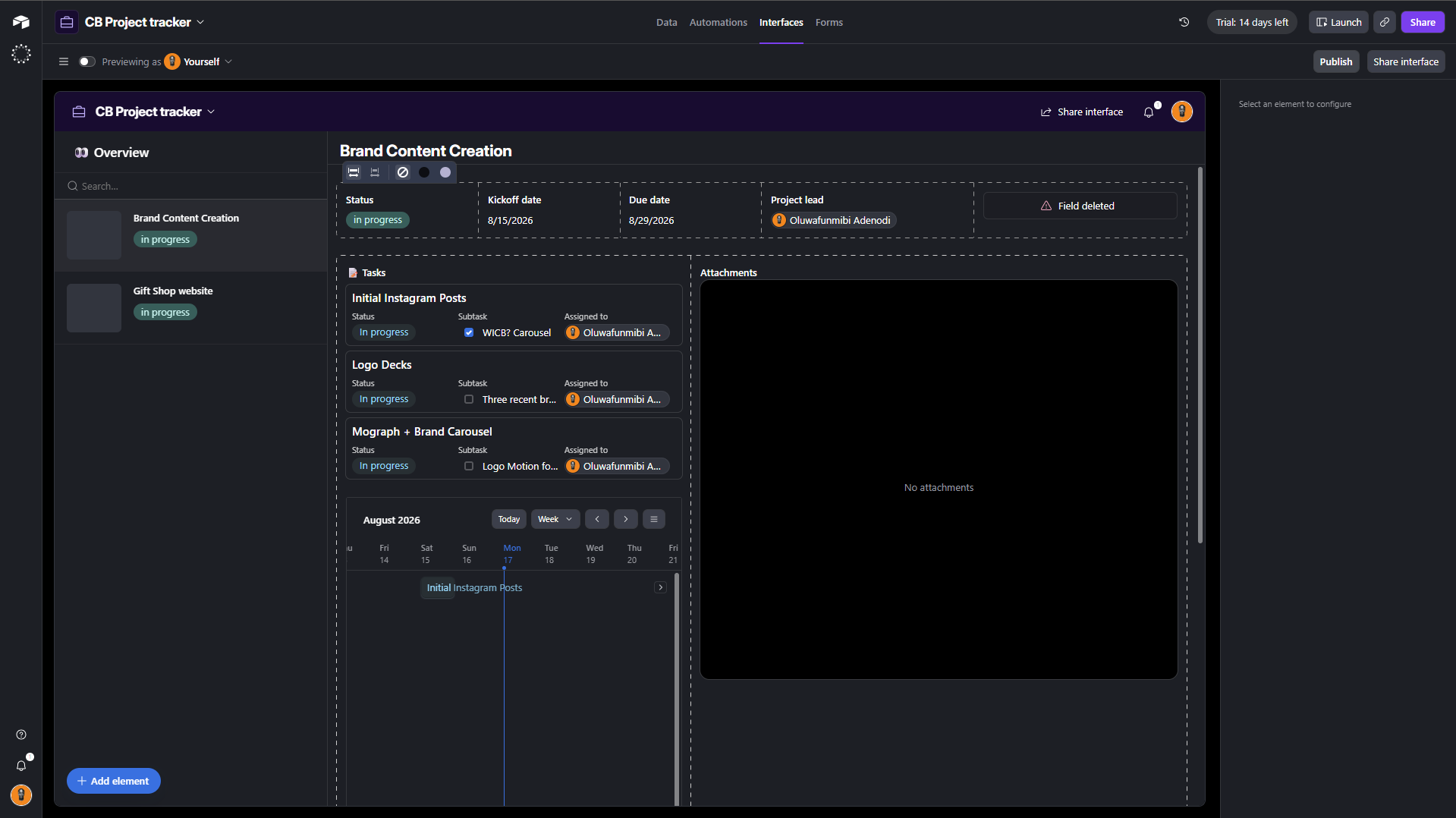
Task: Select the Interfaces tab
Action: [781, 22]
